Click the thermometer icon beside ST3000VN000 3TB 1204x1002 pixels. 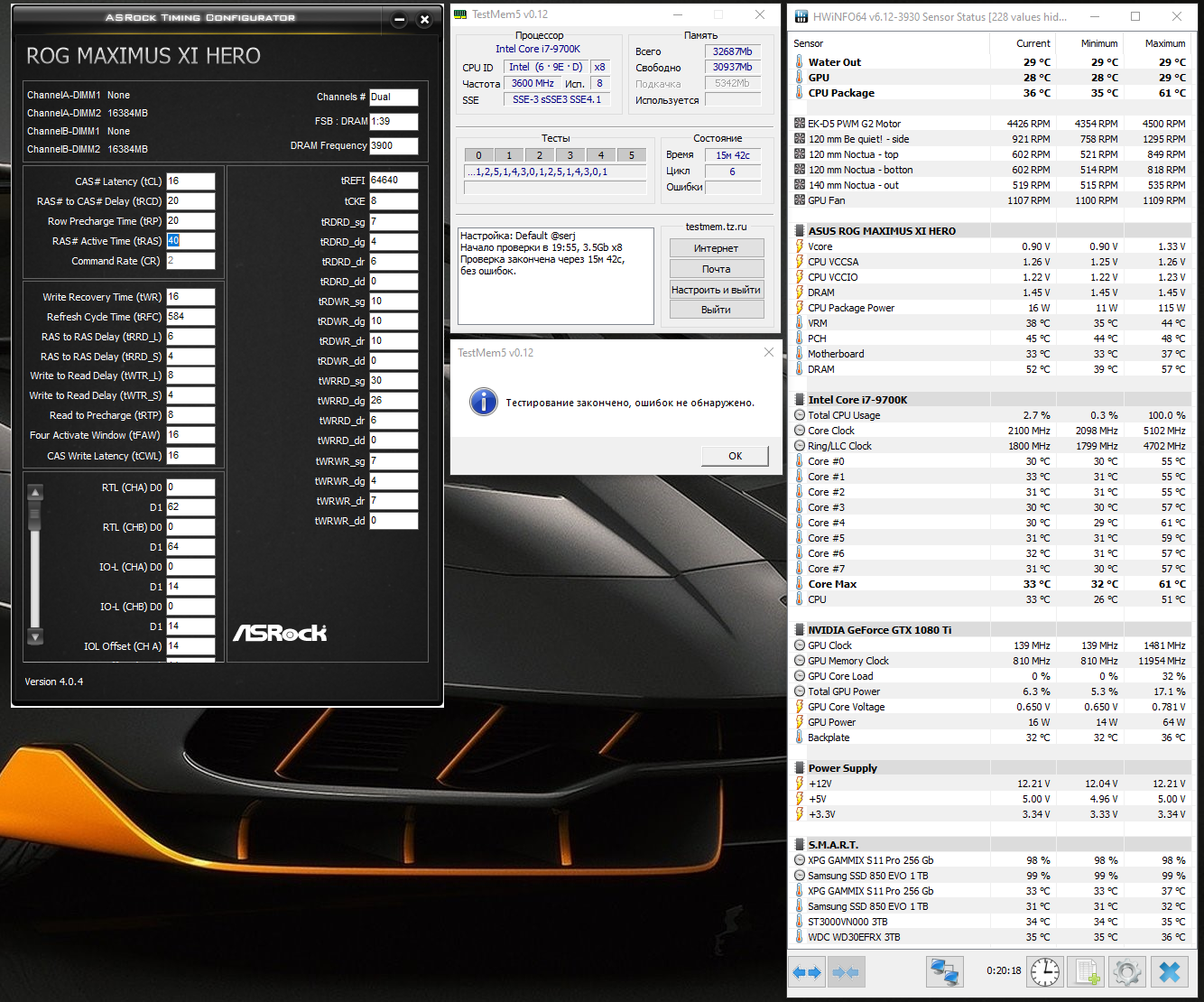[800, 922]
